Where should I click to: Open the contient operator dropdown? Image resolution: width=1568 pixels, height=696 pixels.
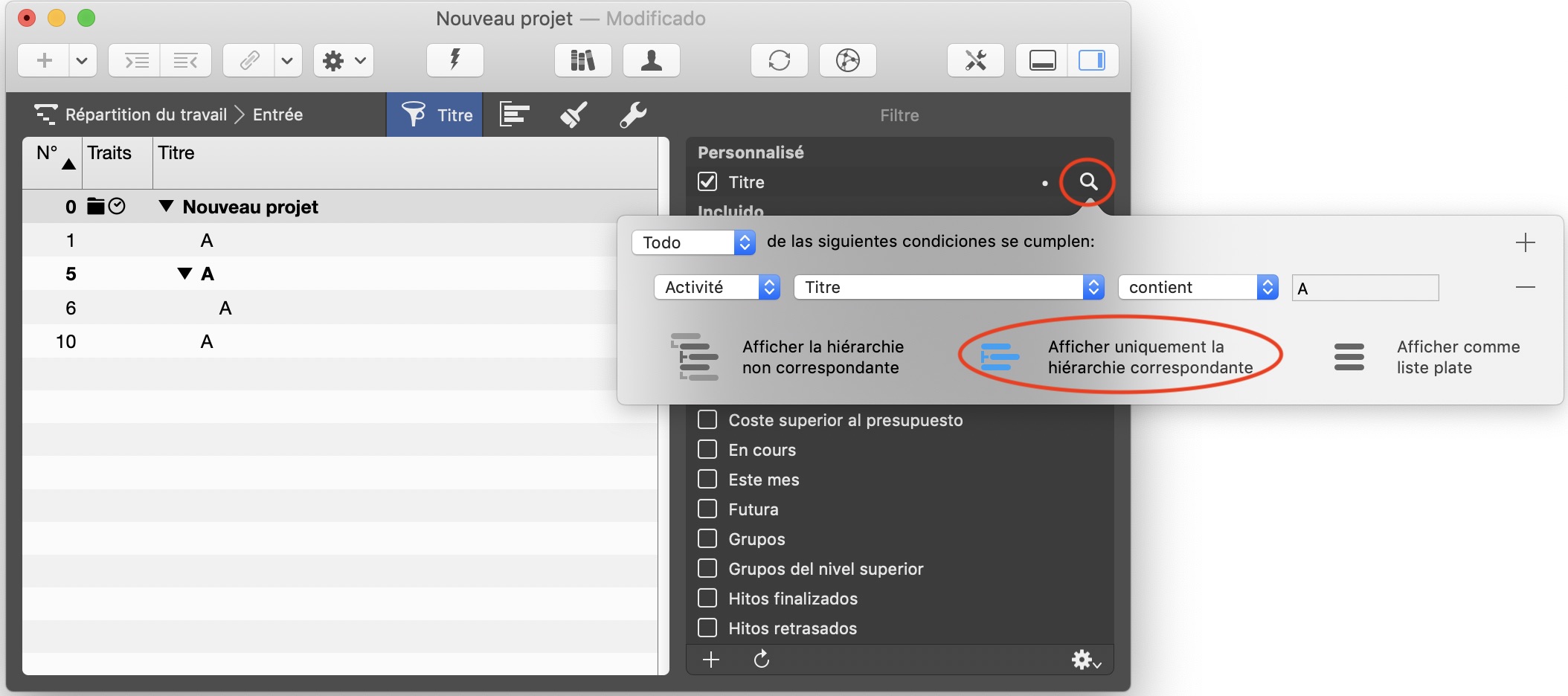(1198, 288)
